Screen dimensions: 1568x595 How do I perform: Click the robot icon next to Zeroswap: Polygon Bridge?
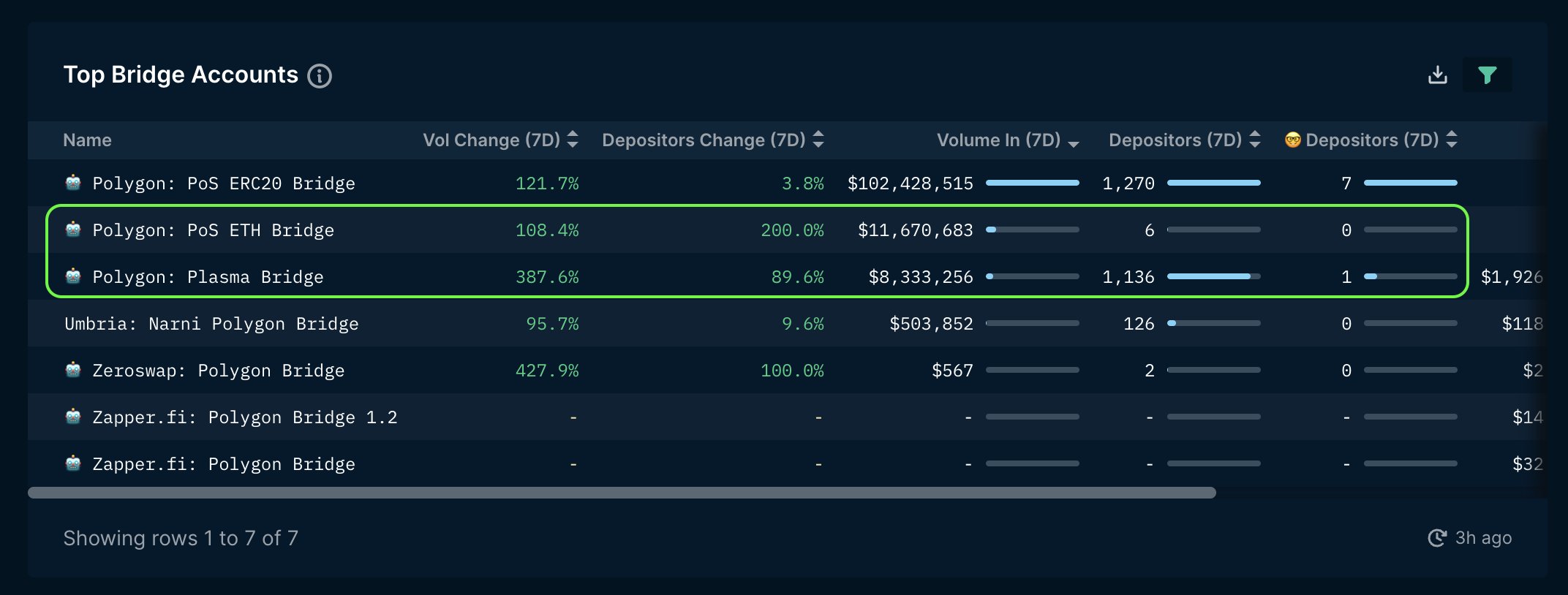pos(73,370)
